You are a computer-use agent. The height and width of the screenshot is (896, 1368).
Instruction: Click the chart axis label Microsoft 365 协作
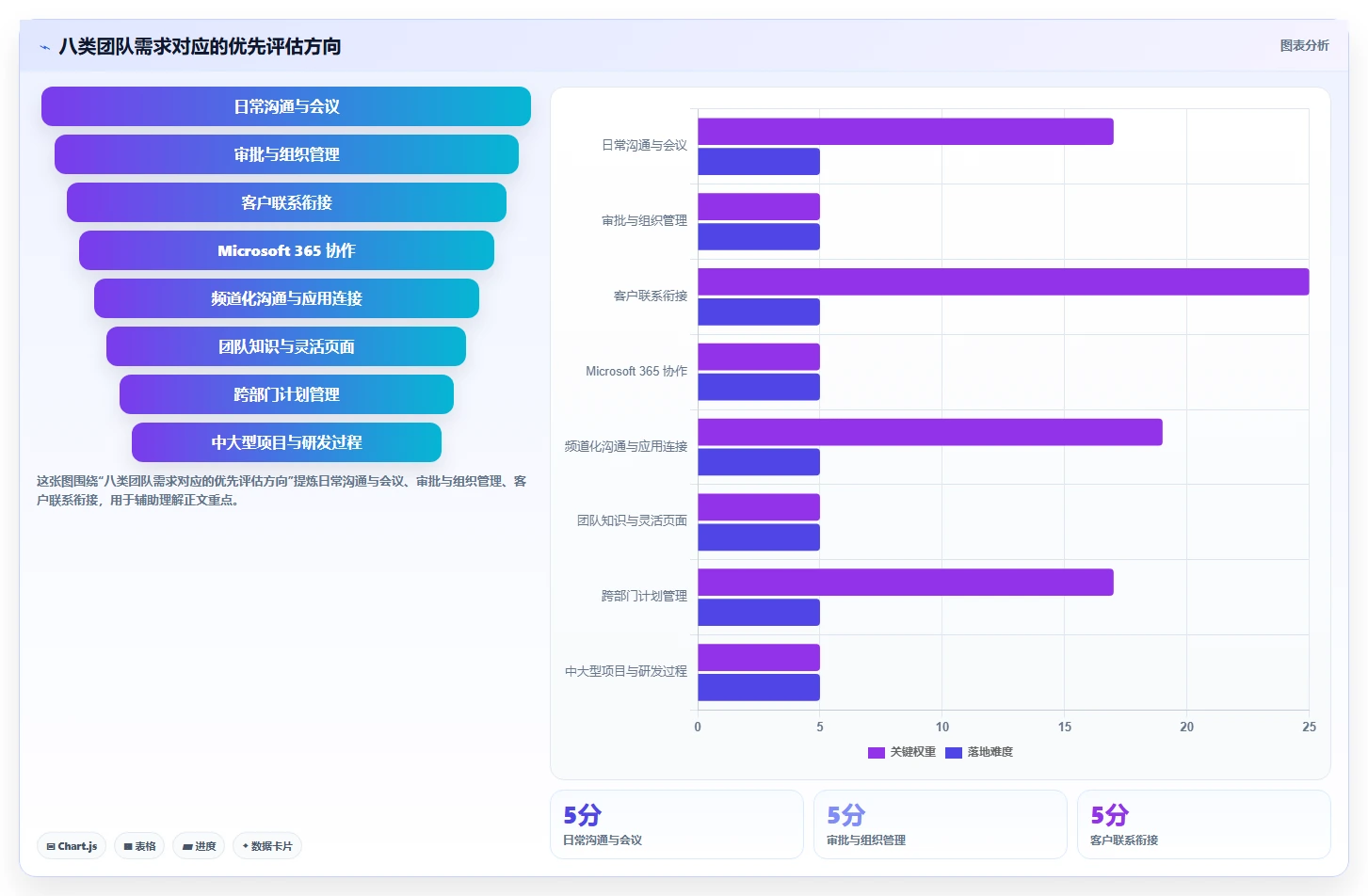click(x=636, y=371)
